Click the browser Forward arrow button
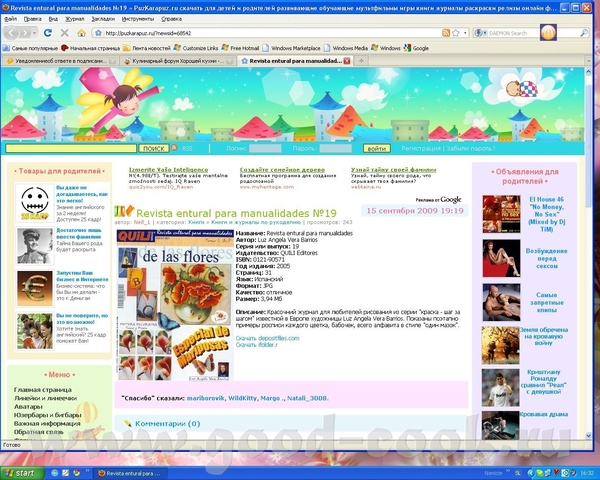600x480 pixels. click(x=25, y=33)
